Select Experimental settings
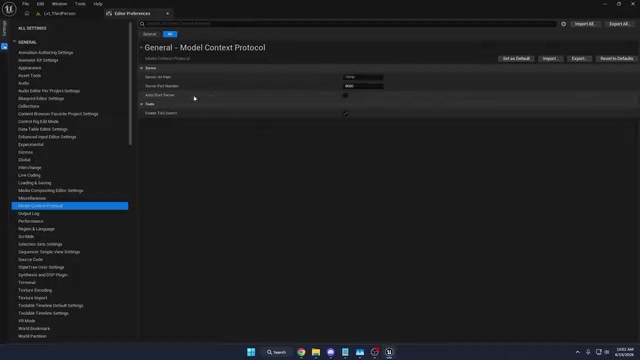Viewport: 640px width, 360px height. tap(31, 144)
